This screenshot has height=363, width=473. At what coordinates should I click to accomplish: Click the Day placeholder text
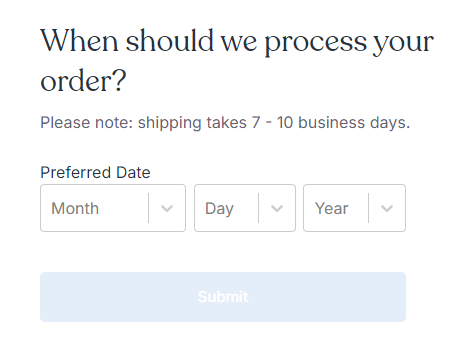pos(219,209)
